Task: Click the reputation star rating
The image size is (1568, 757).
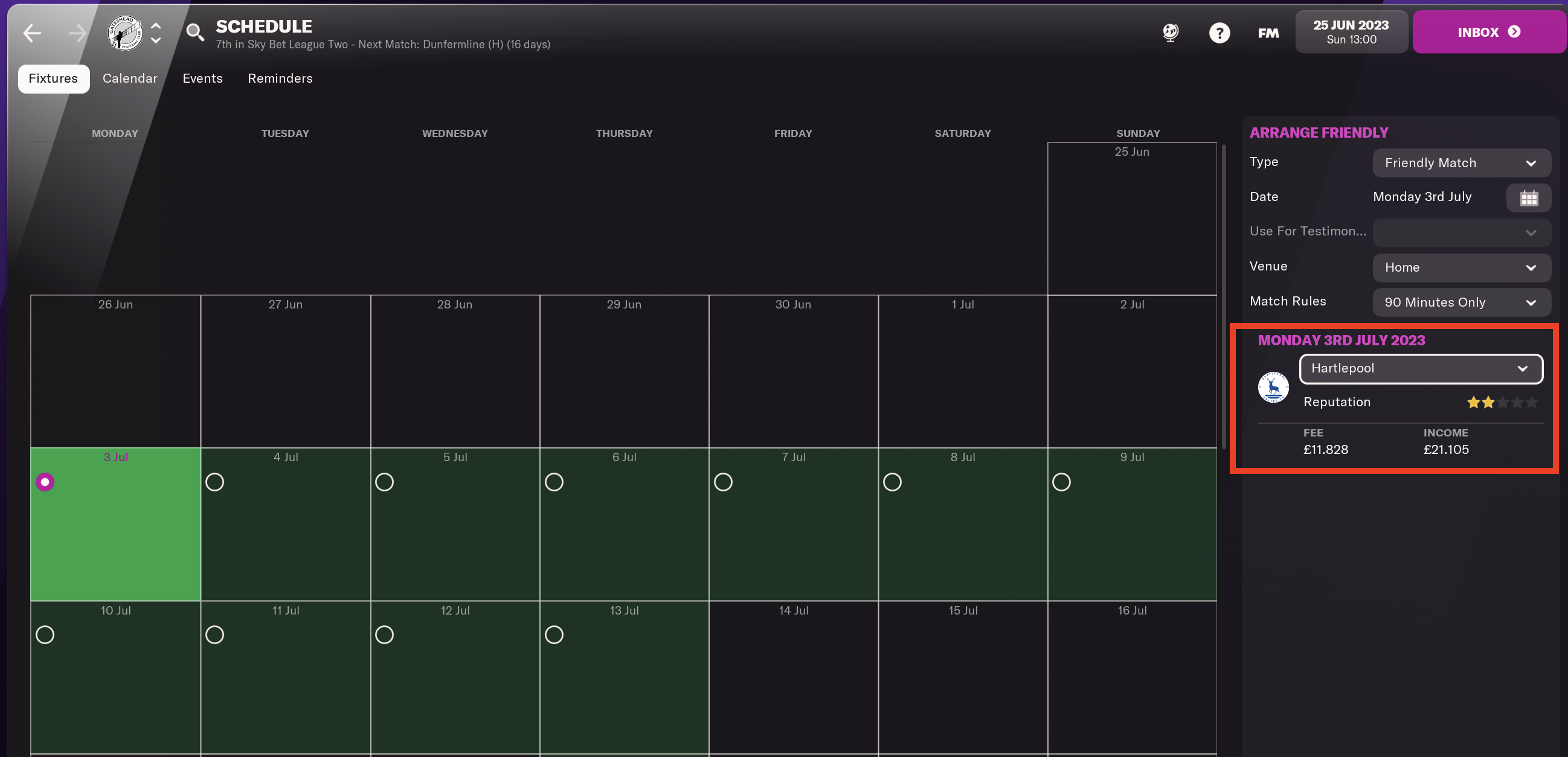Action: pos(1502,402)
